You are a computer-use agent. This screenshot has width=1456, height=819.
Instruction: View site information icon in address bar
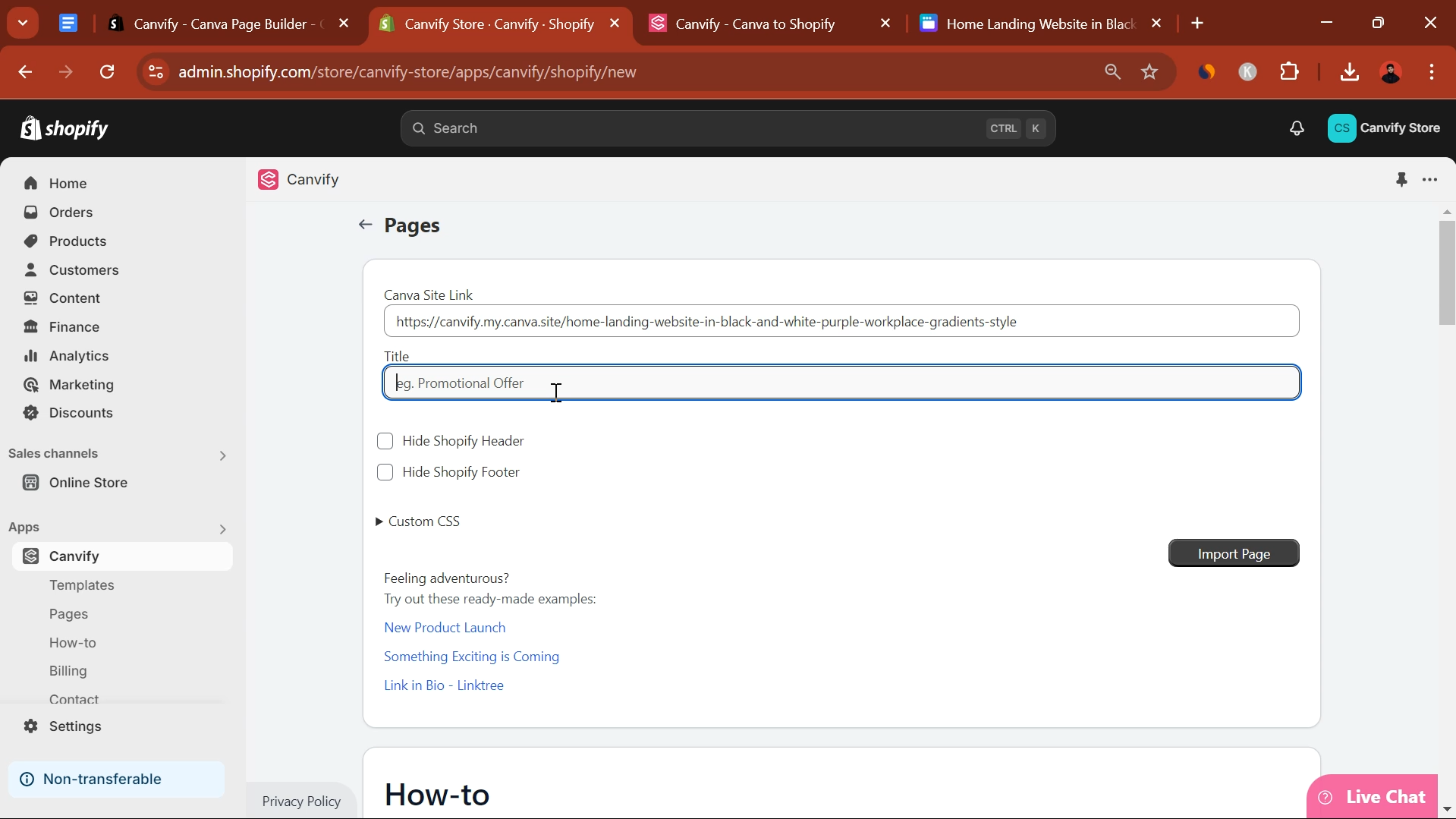click(156, 72)
